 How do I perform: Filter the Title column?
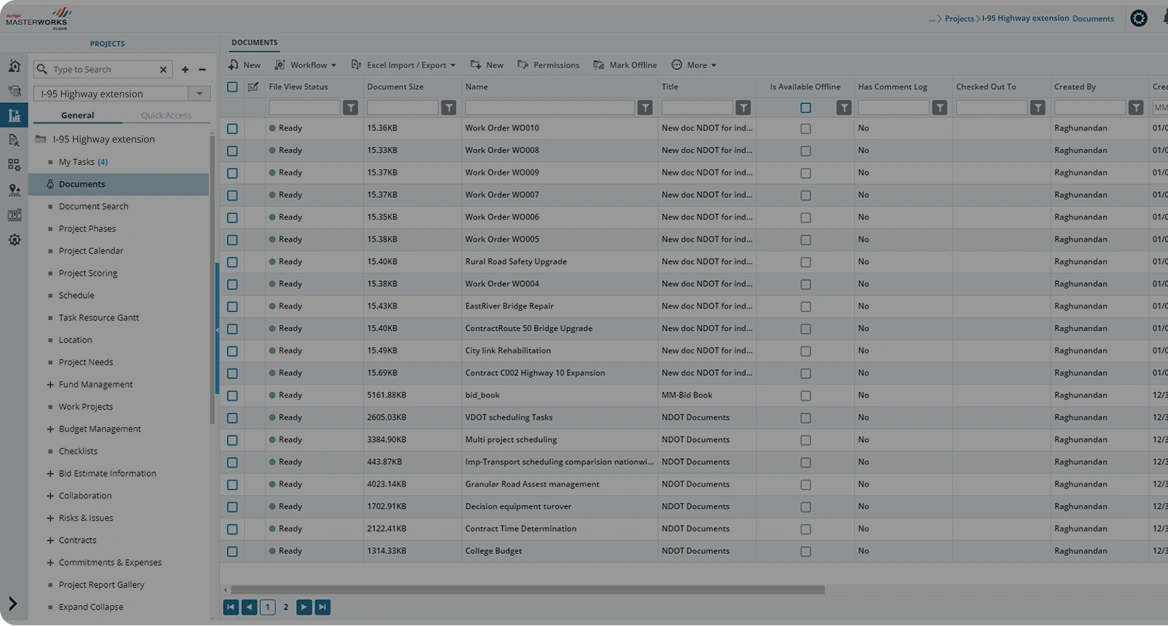(x=743, y=108)
